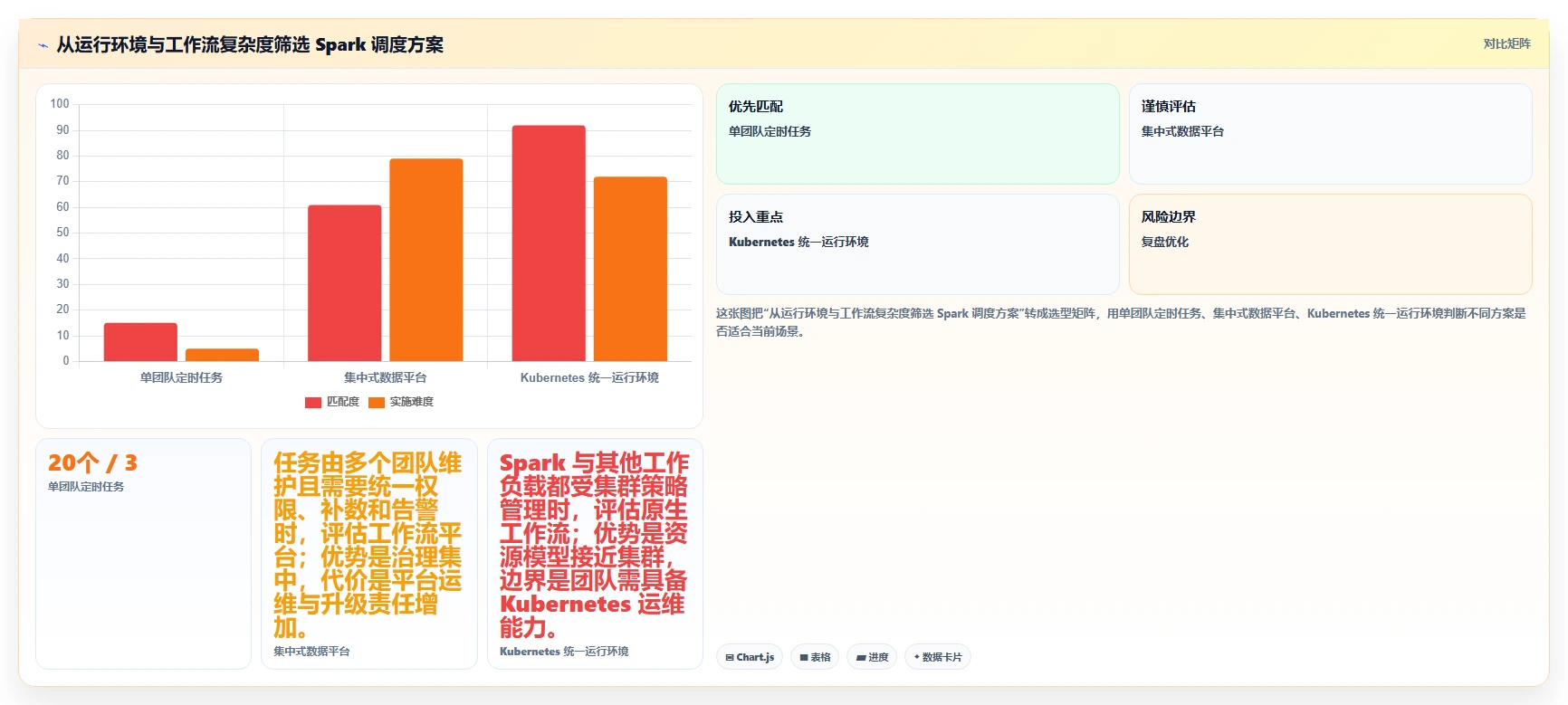Click the Chart.js tag chip
This screenshot has width=1568, height=705.
point(750,657)
